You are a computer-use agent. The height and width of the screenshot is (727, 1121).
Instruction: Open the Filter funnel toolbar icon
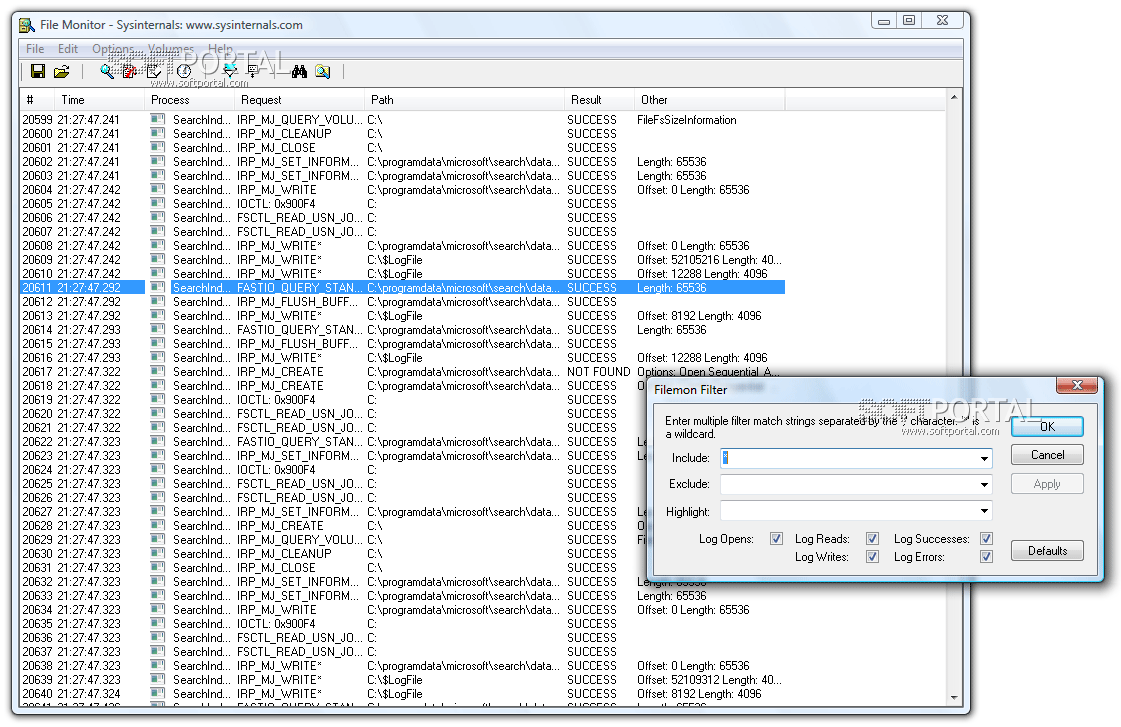pos(230,71)
